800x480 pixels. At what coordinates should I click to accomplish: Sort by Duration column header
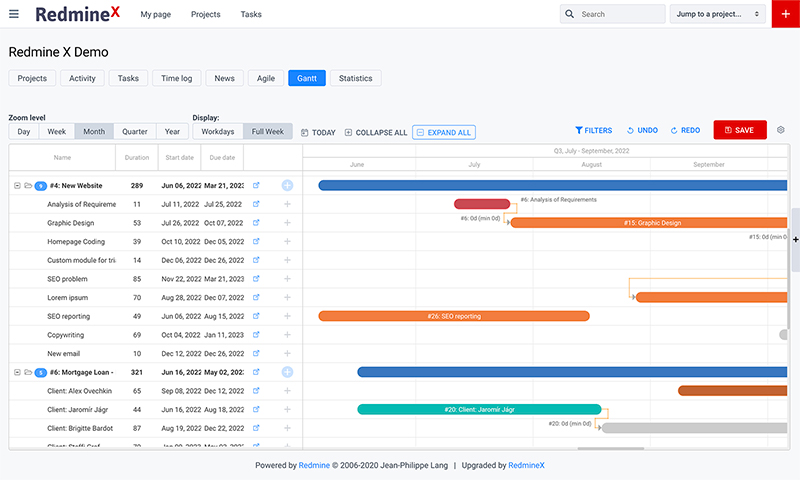[137, 158]
